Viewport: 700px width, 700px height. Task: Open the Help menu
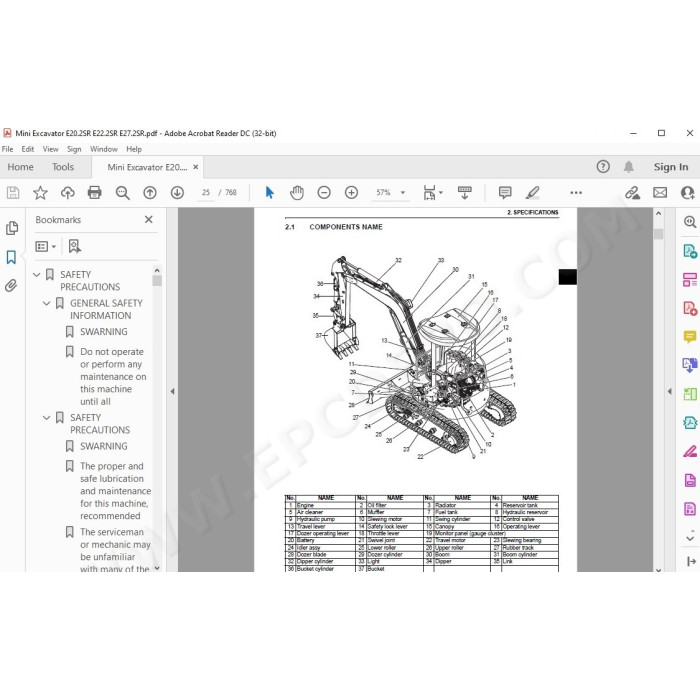[x=134, y=149]
